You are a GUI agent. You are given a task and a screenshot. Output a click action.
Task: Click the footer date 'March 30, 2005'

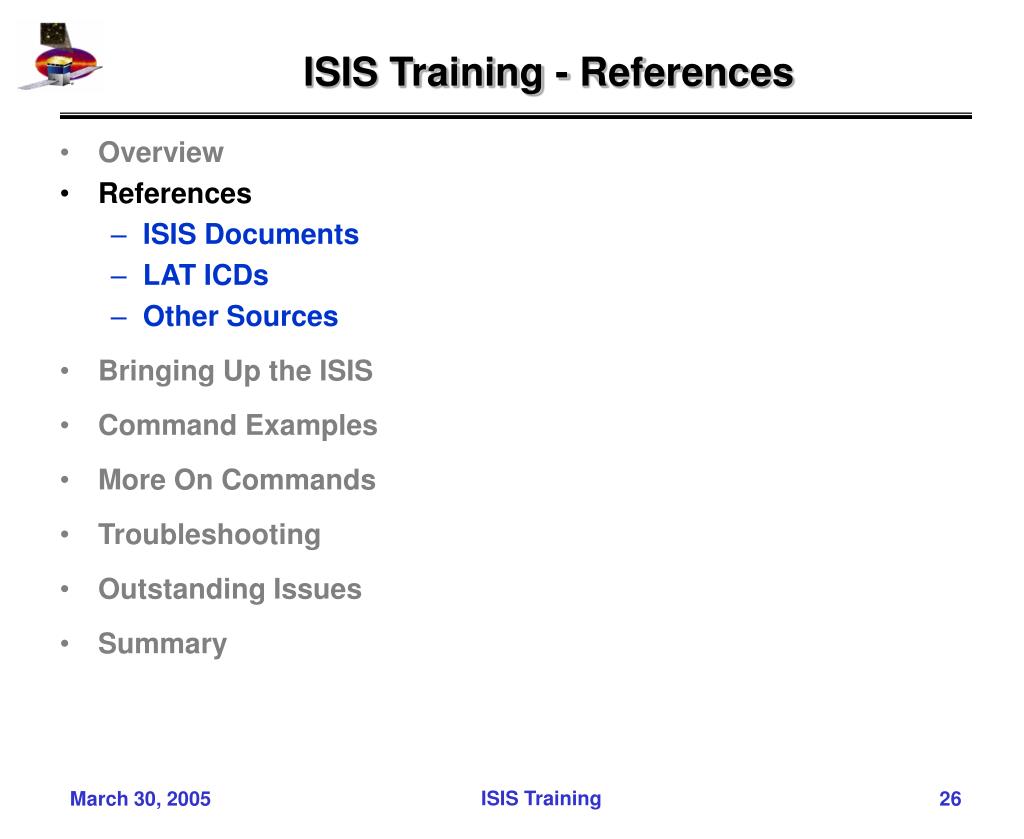pos(140,799)
